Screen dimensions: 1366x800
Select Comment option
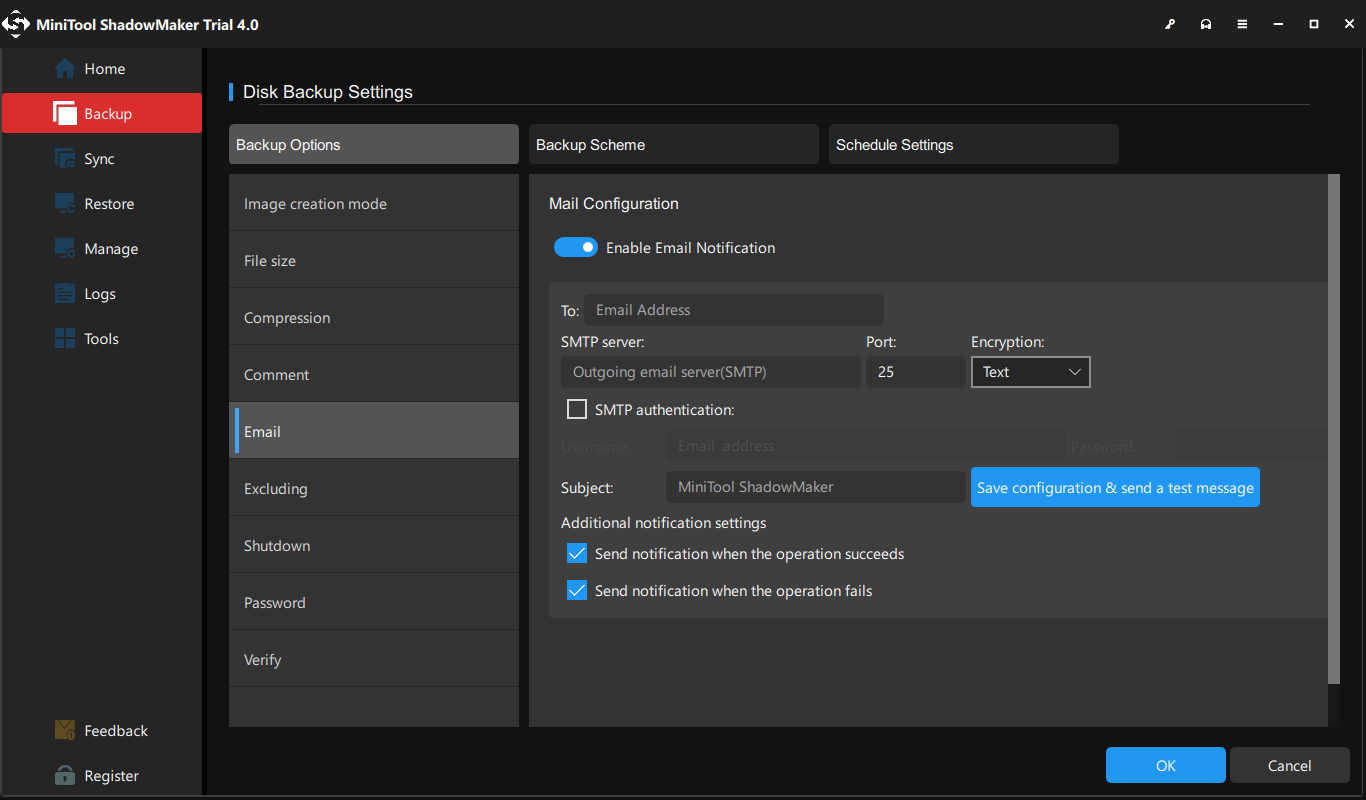point(374,374)
